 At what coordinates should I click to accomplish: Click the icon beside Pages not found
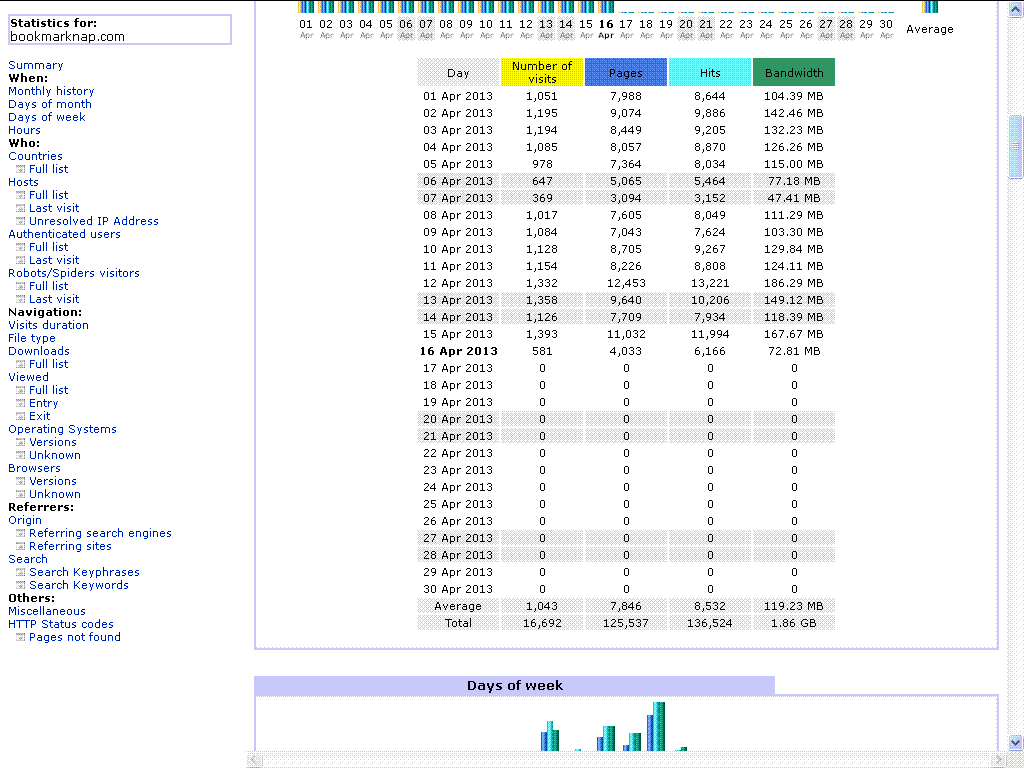point(20,637)
